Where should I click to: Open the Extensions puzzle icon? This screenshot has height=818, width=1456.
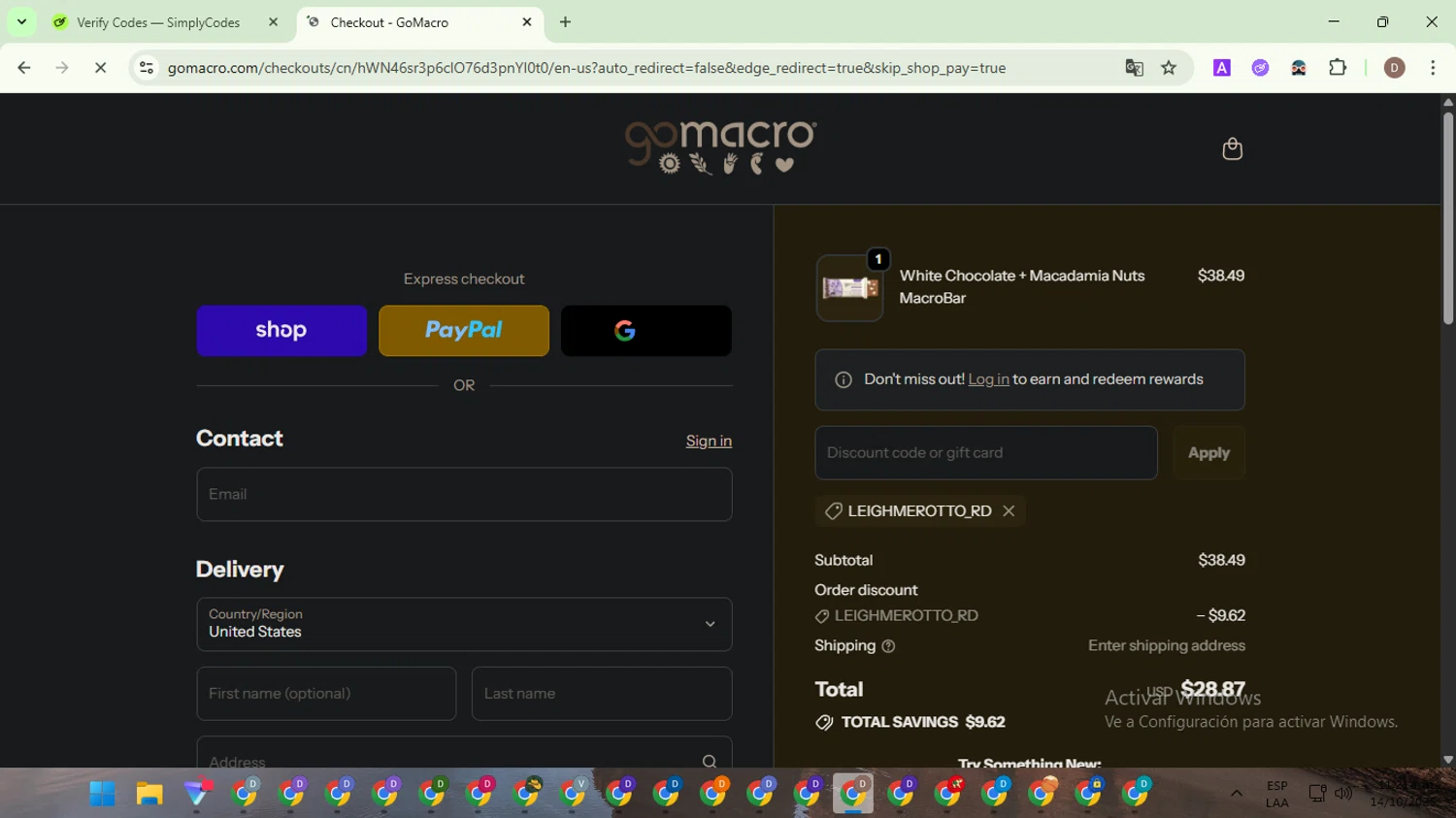(1338, 68)
